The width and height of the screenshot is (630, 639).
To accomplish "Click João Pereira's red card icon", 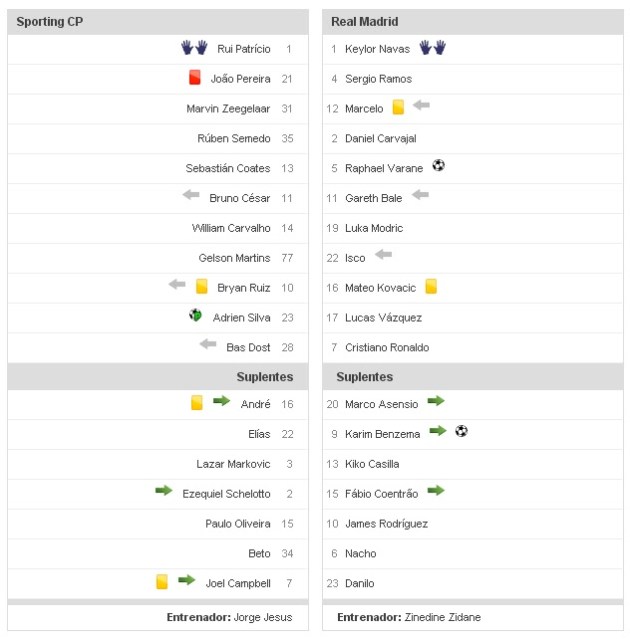I will point(195,77).
